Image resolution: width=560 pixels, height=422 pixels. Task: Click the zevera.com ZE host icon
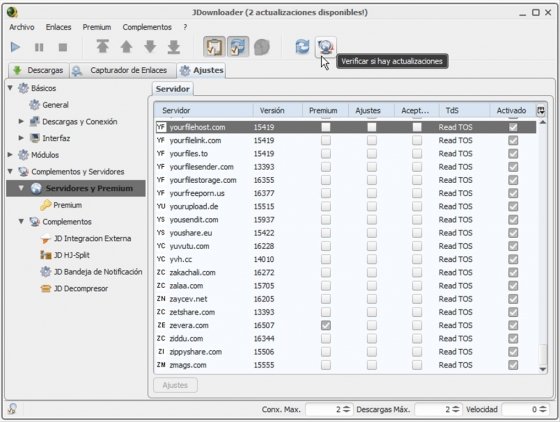coord(161,325)
